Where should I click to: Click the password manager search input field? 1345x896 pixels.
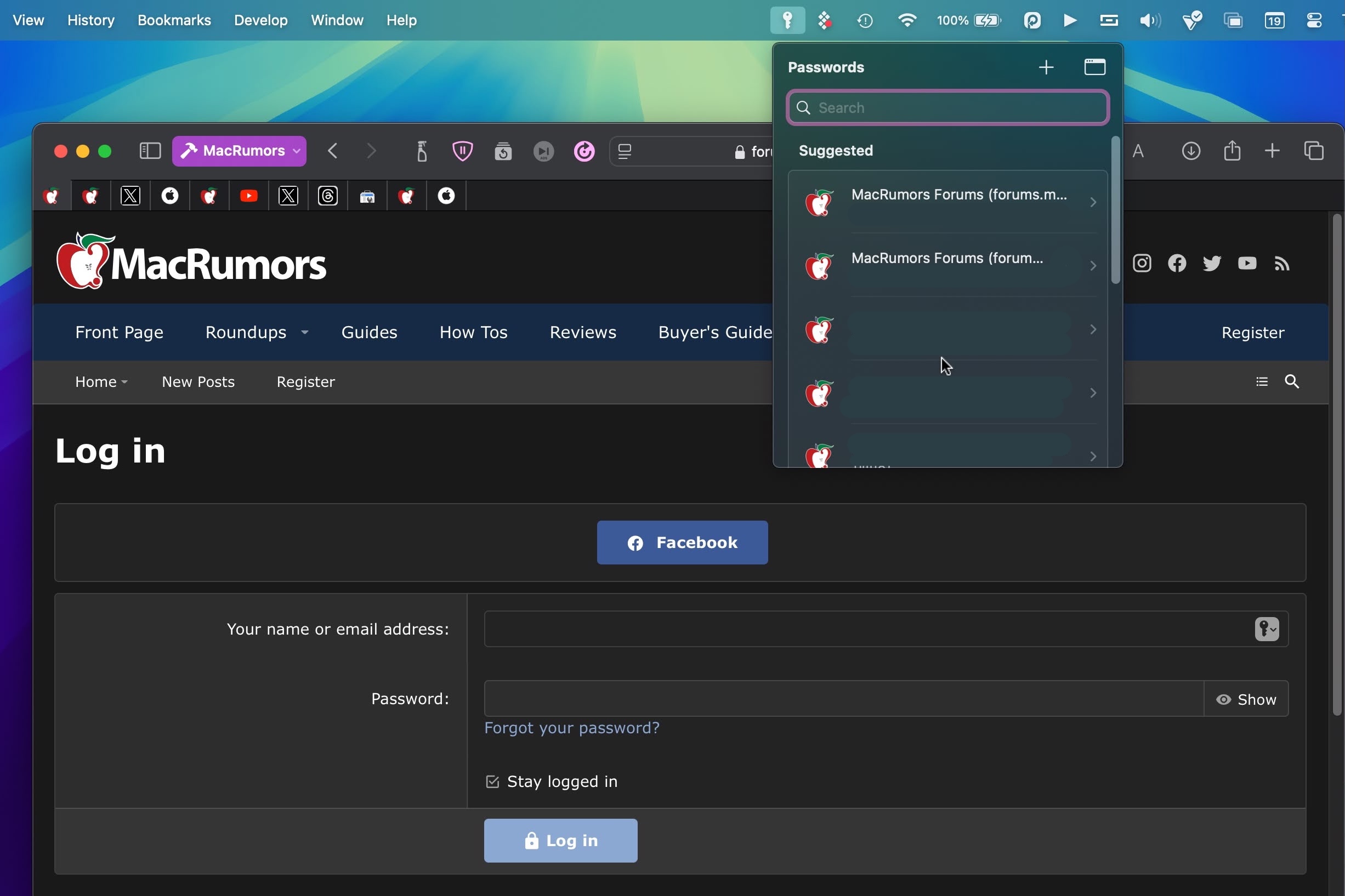947,107
